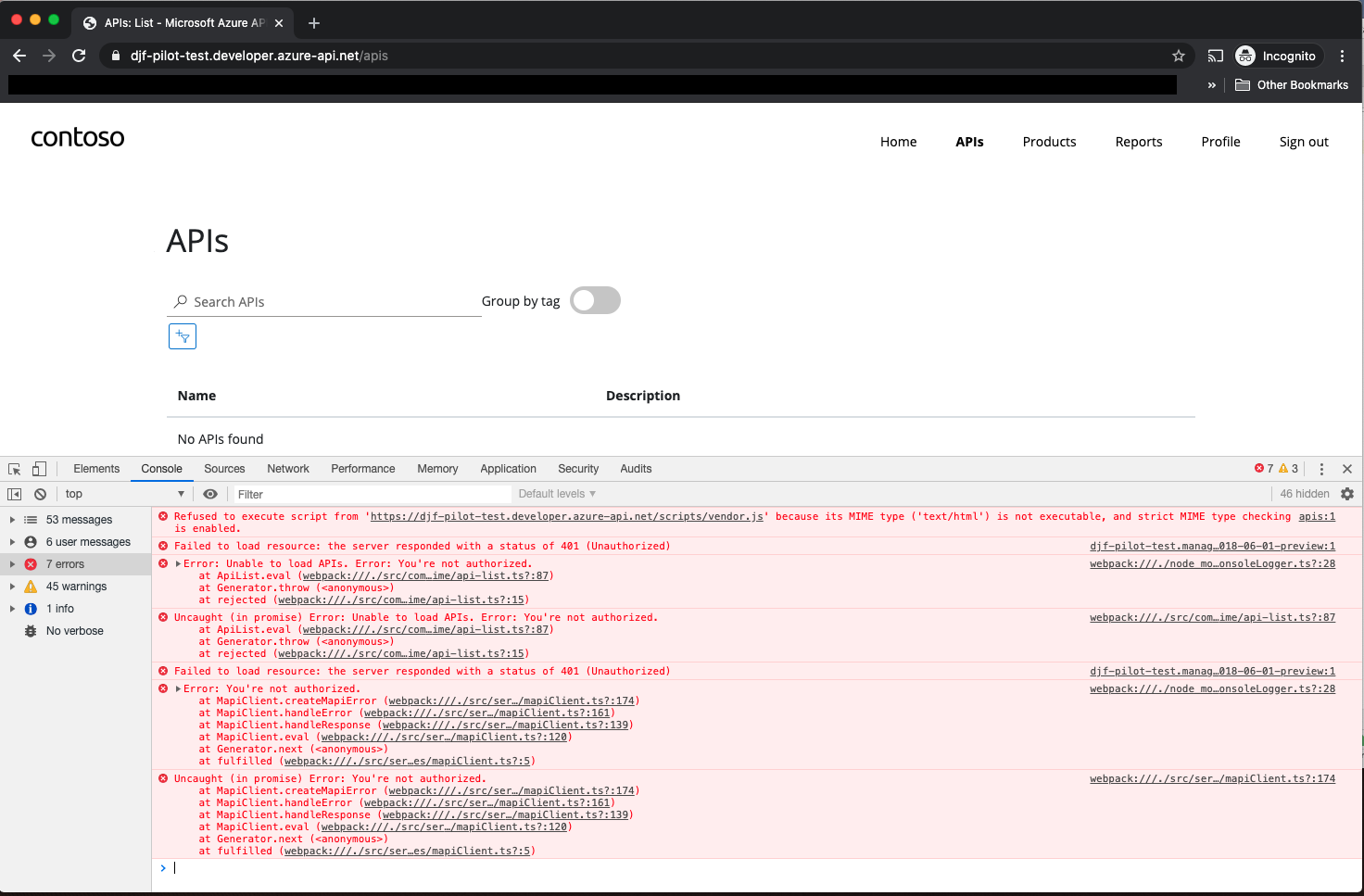1364x896 pixels.
Task: Click the Incognito profile icon
Action: coord(1244,56)
